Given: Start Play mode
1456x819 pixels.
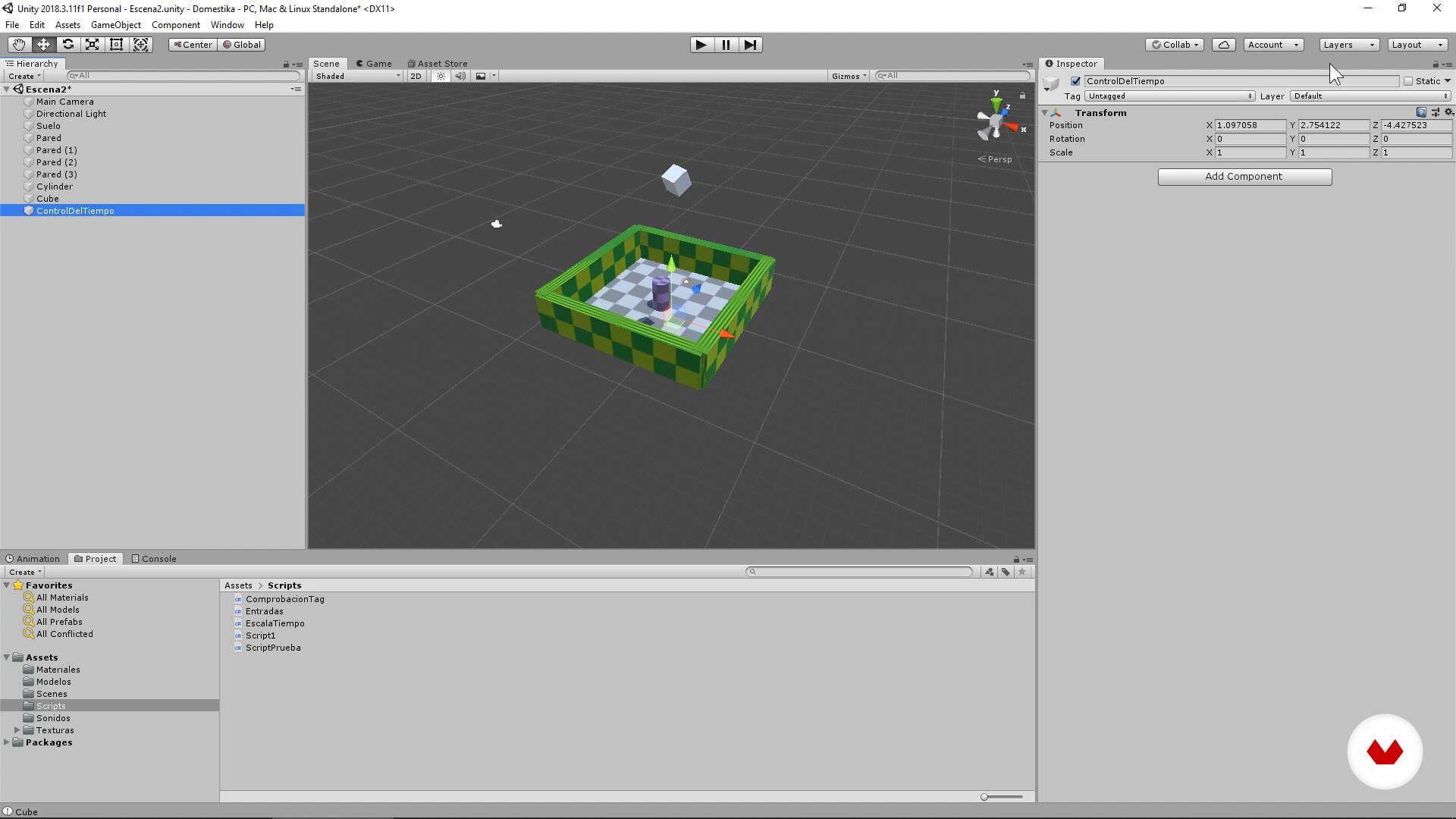Looking at the screenshot, I should click(x=701, y=45).
